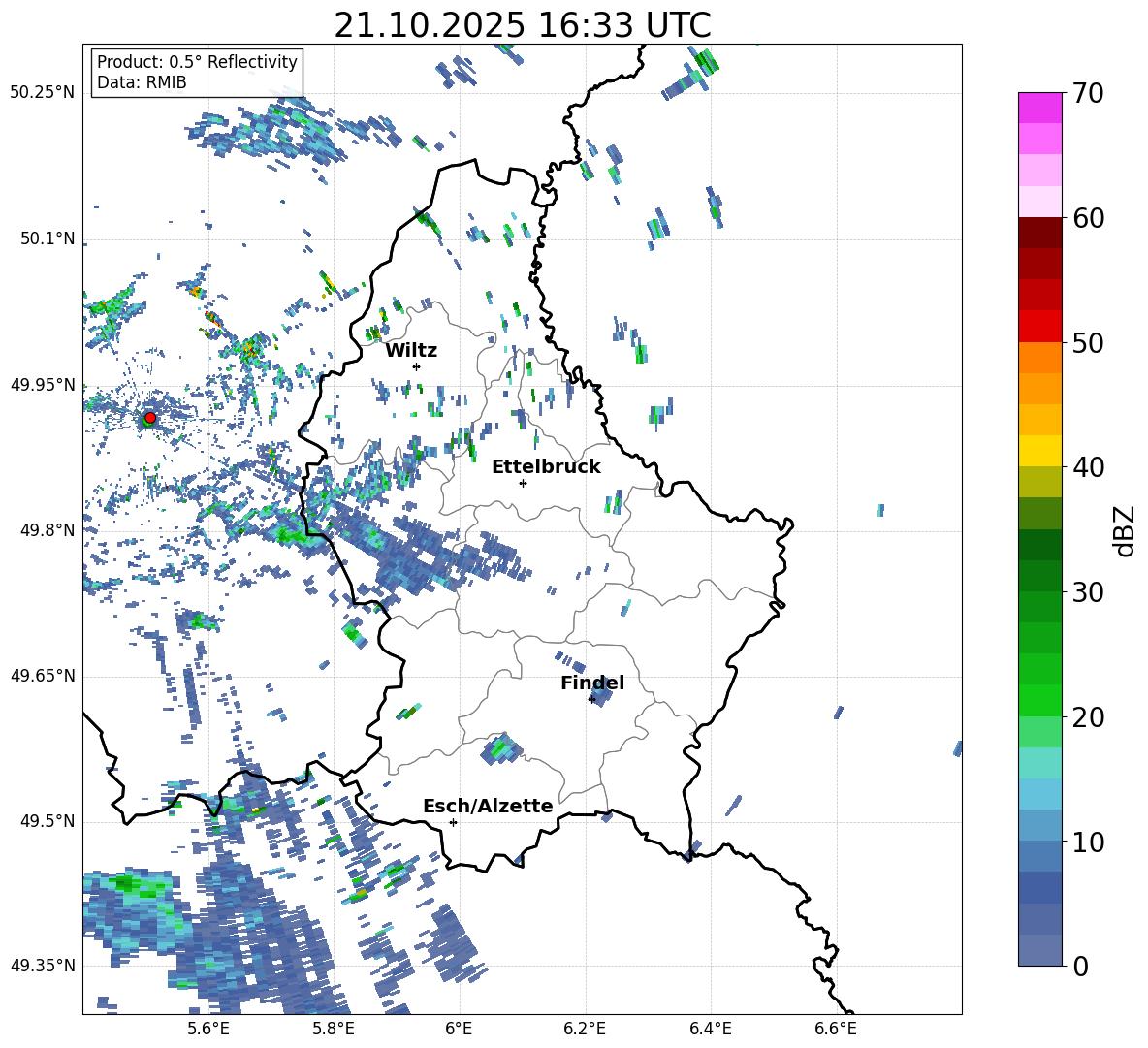Viewport: 1148px width, 1048px height.
Task: Pick the bright magenta colorbar segment at top
Action: point(1040,108)
